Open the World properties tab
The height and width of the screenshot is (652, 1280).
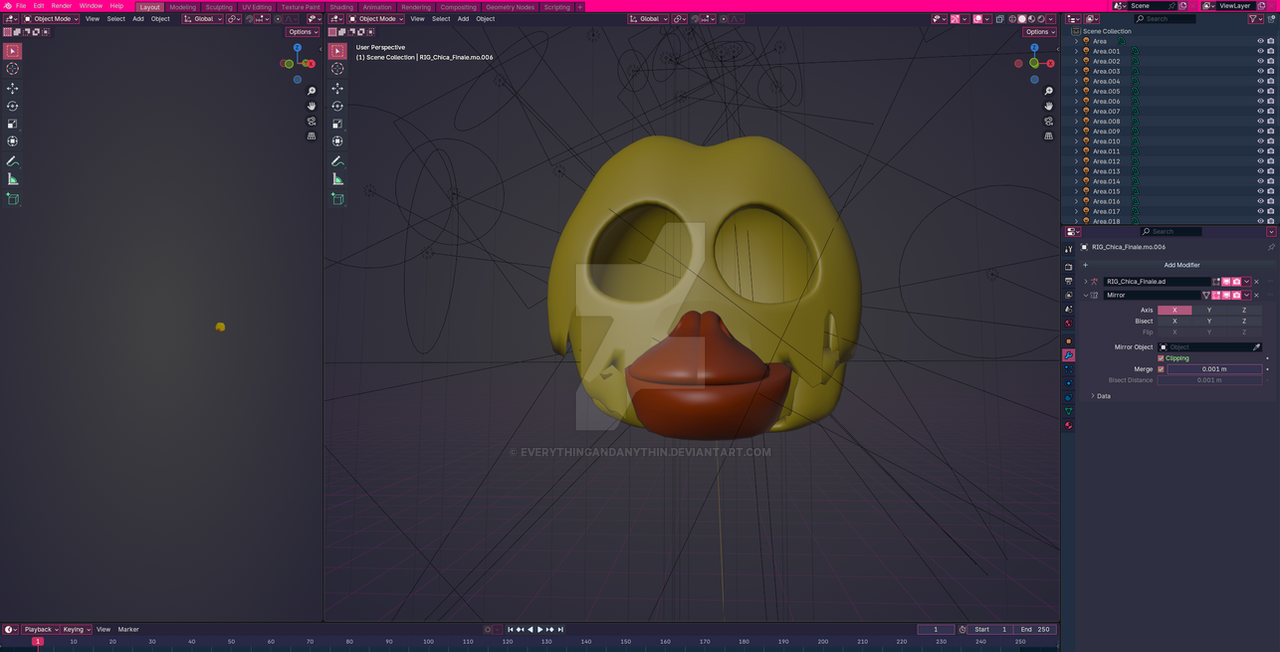pyautogui.click(x=1069, y=323)
